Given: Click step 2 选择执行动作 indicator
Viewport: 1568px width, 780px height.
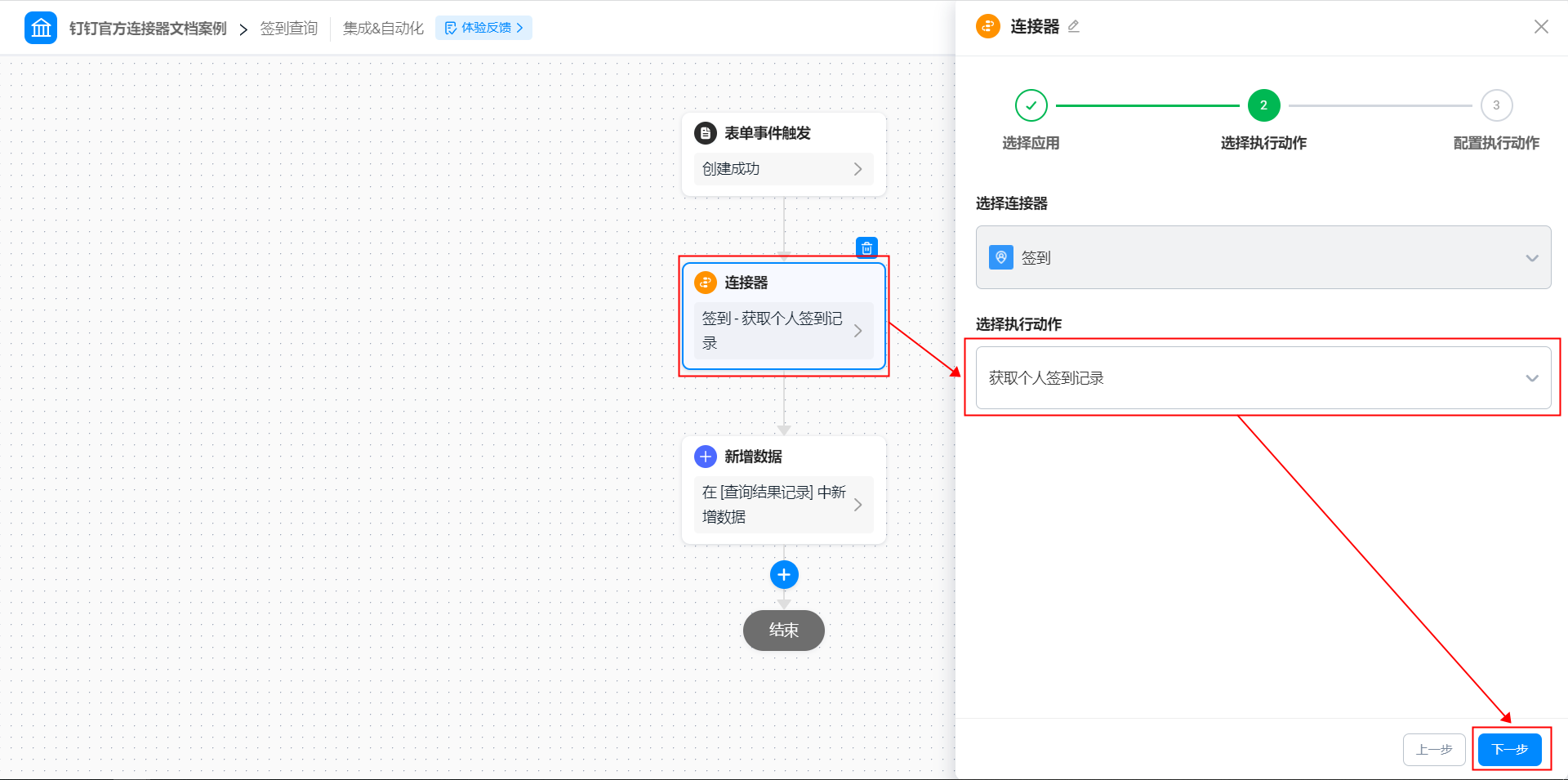Looking at the screenshot, I should [1263, 105].
